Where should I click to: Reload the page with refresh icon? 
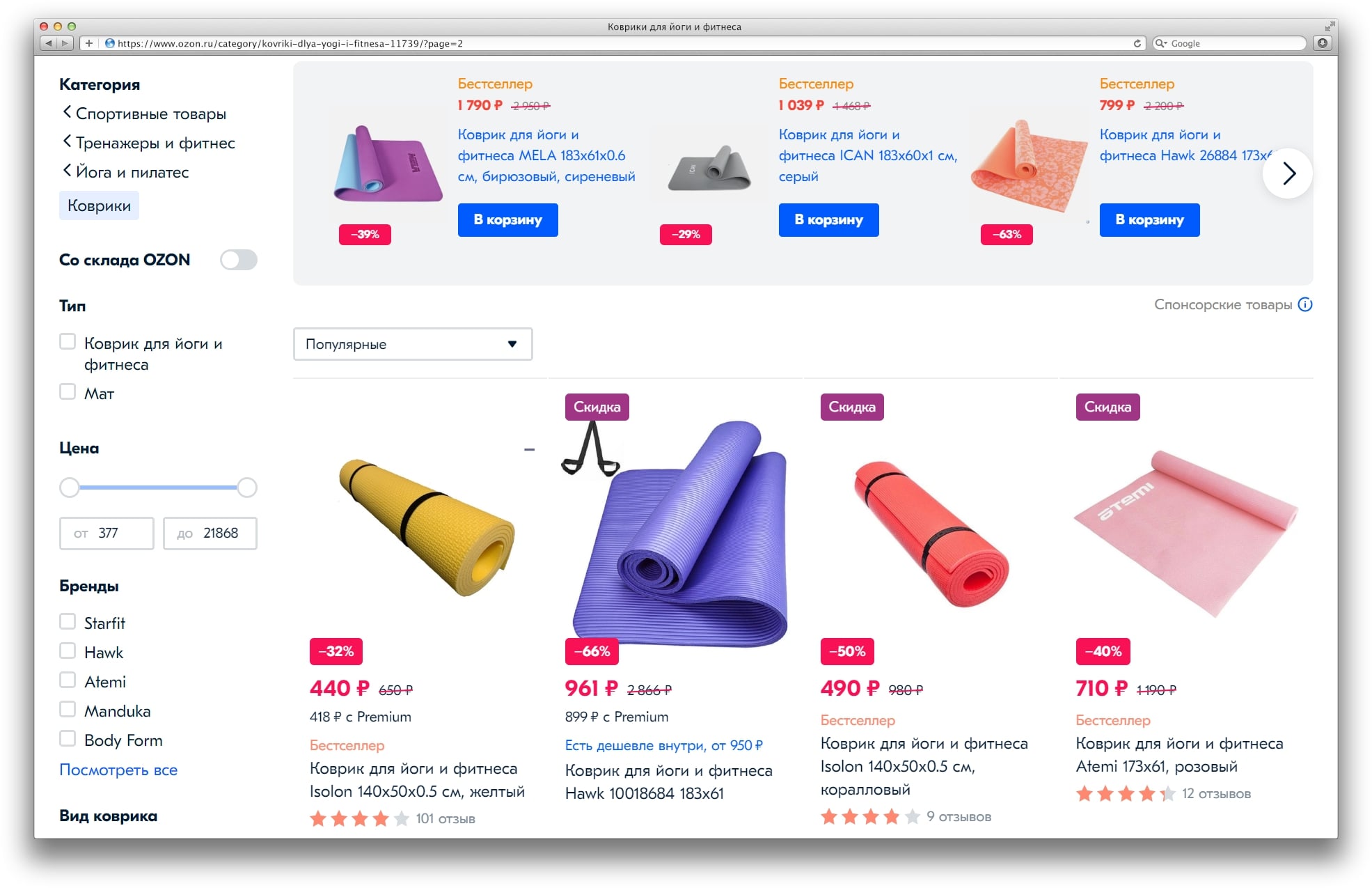click(1137, 43)
